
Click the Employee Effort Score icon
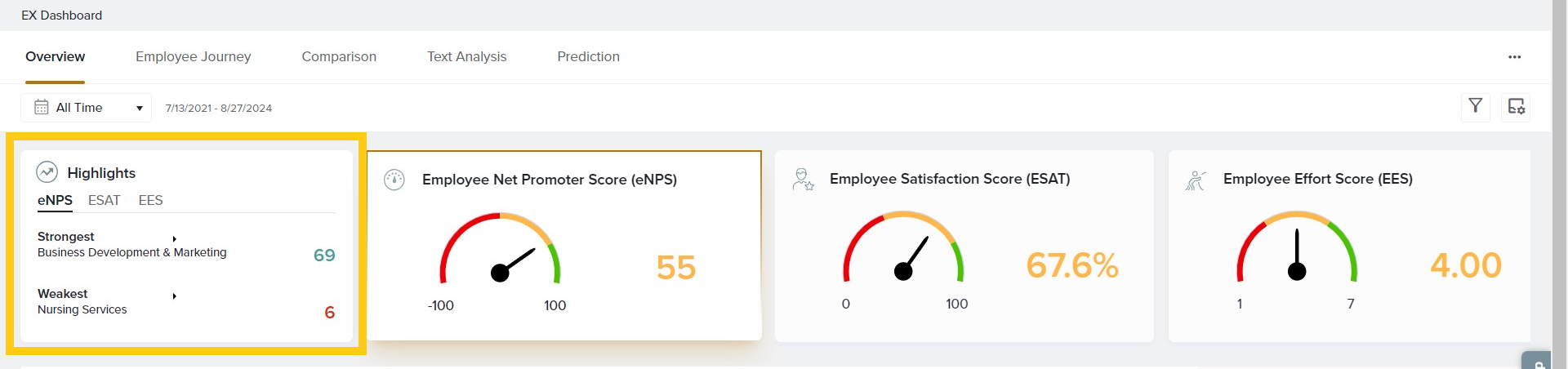[1196, 180]
